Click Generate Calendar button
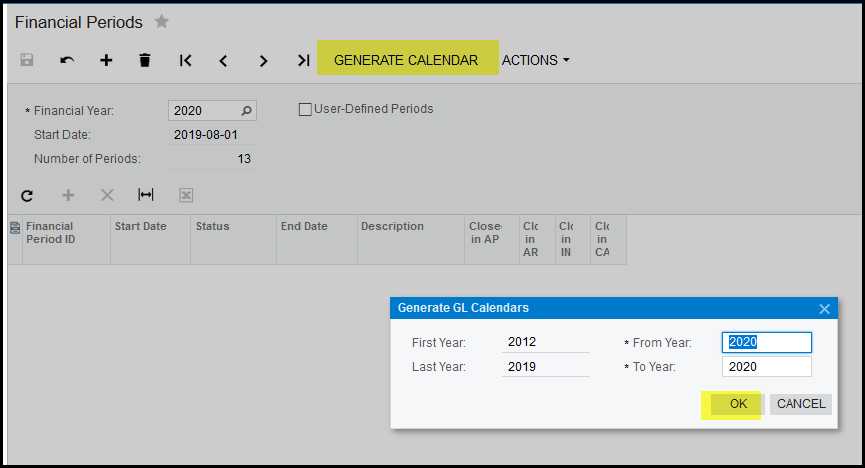The image size is (865, 468). tap(406, 60)
